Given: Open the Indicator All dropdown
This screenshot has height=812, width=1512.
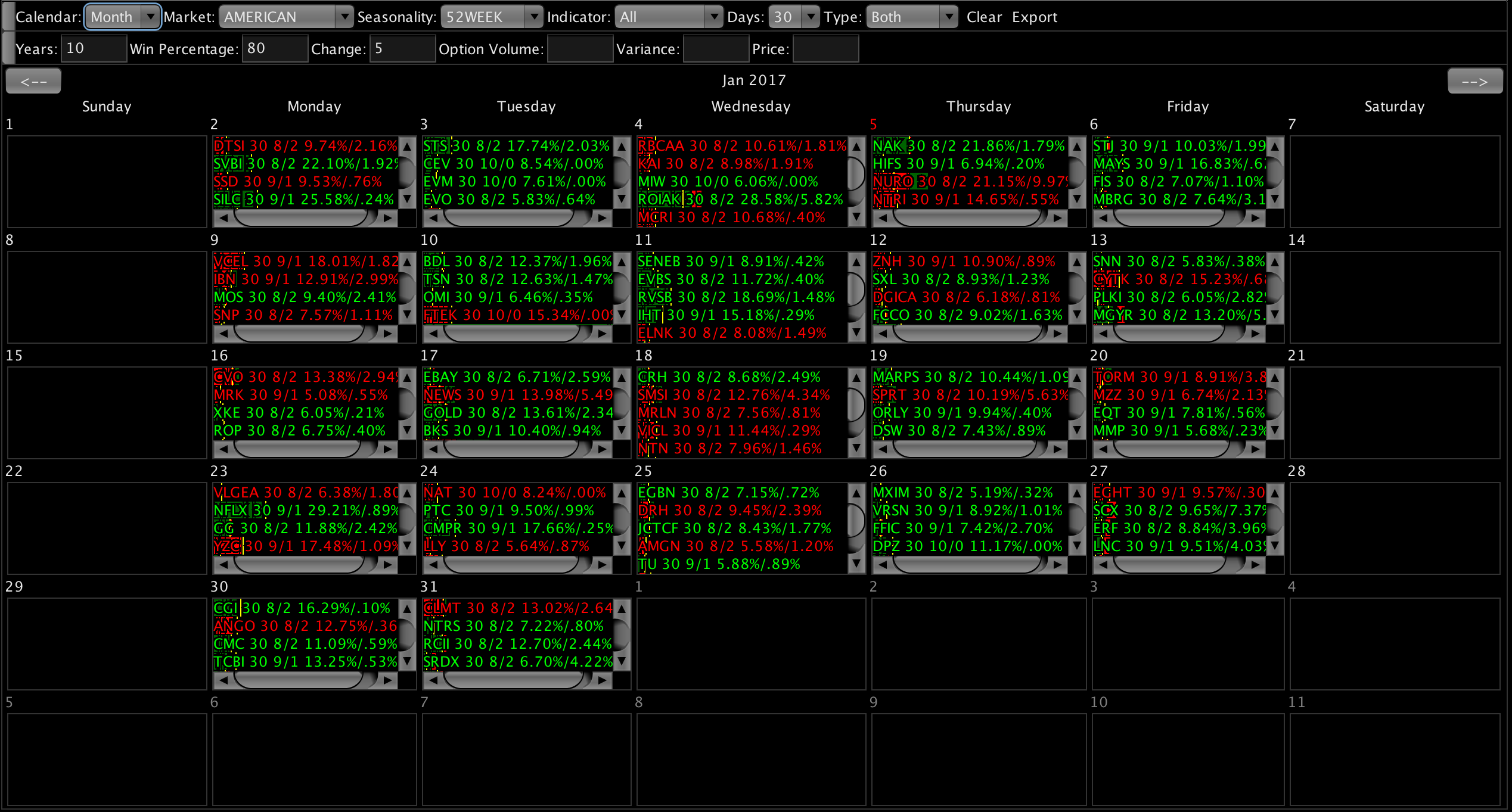Looking at the screenshot, I should 668,17.
